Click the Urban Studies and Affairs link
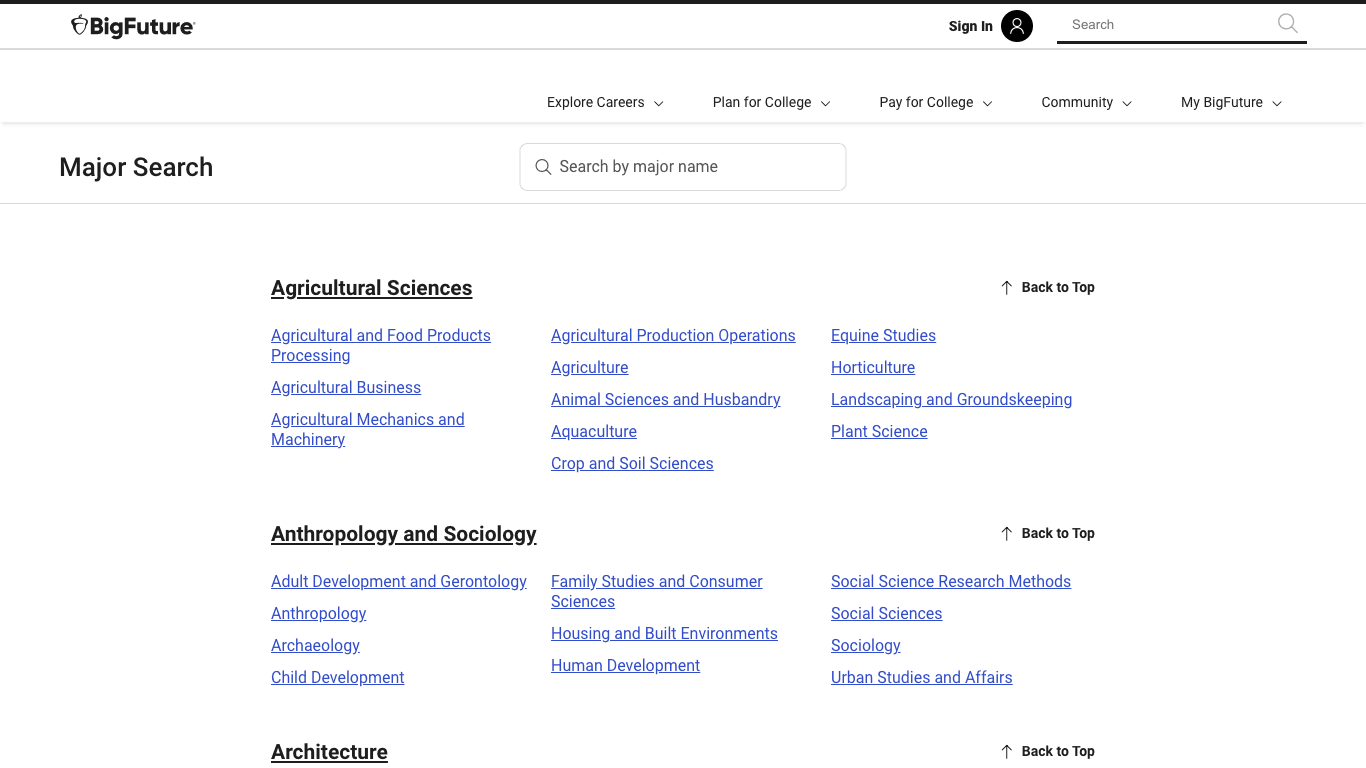This screenshot has width=1366, height=768. tap(921, 677)
